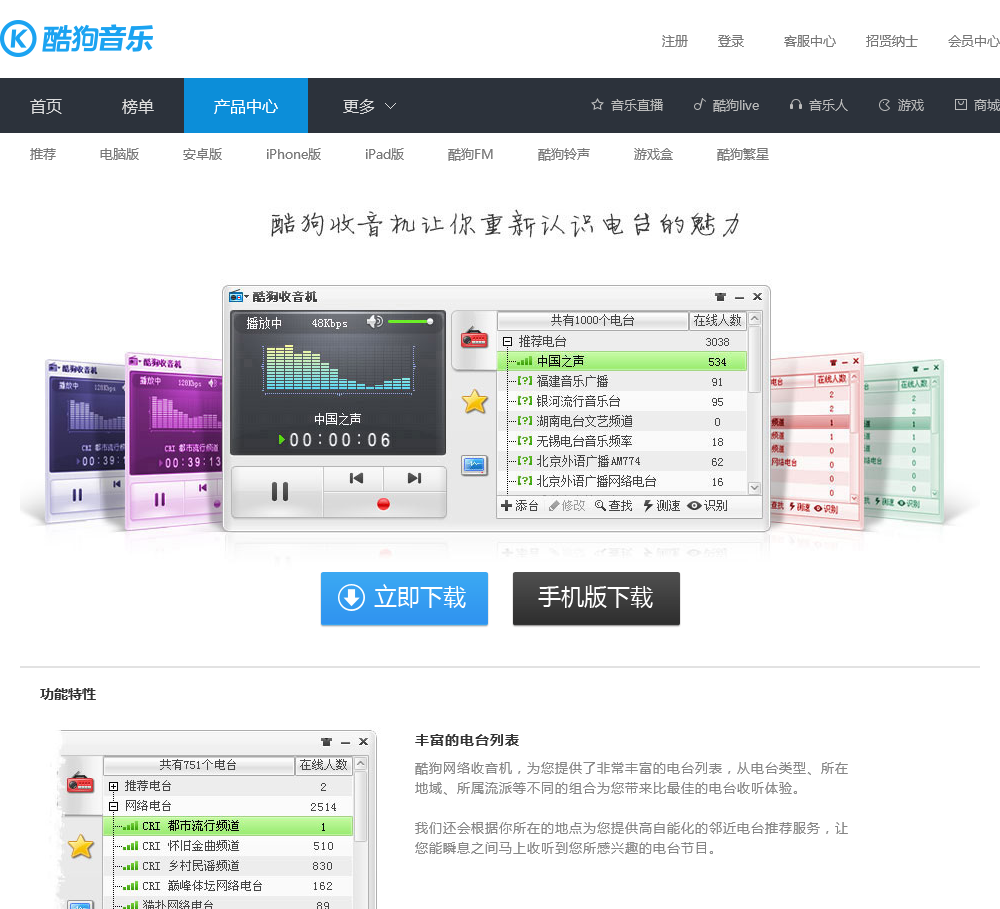Click the green skin radio thumbnail
The height and width of the screenshot is (909, 1000).
(904, 440)
